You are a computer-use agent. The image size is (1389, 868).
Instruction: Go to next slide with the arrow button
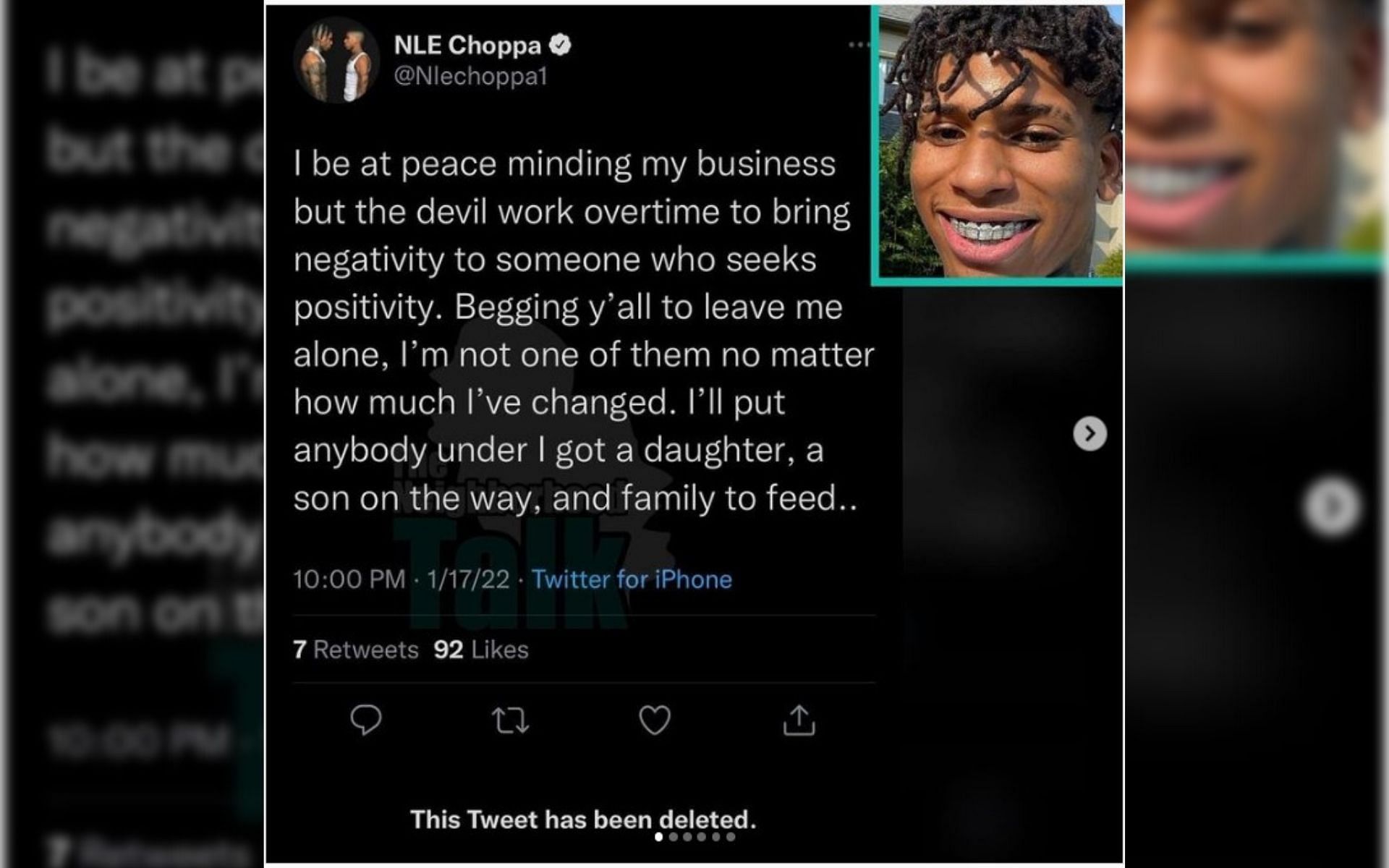tap(1089, 433)
